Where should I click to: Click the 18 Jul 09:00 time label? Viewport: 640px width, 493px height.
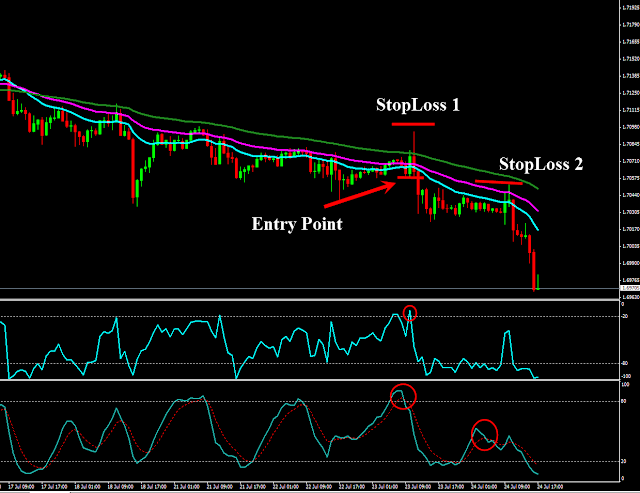120,487
